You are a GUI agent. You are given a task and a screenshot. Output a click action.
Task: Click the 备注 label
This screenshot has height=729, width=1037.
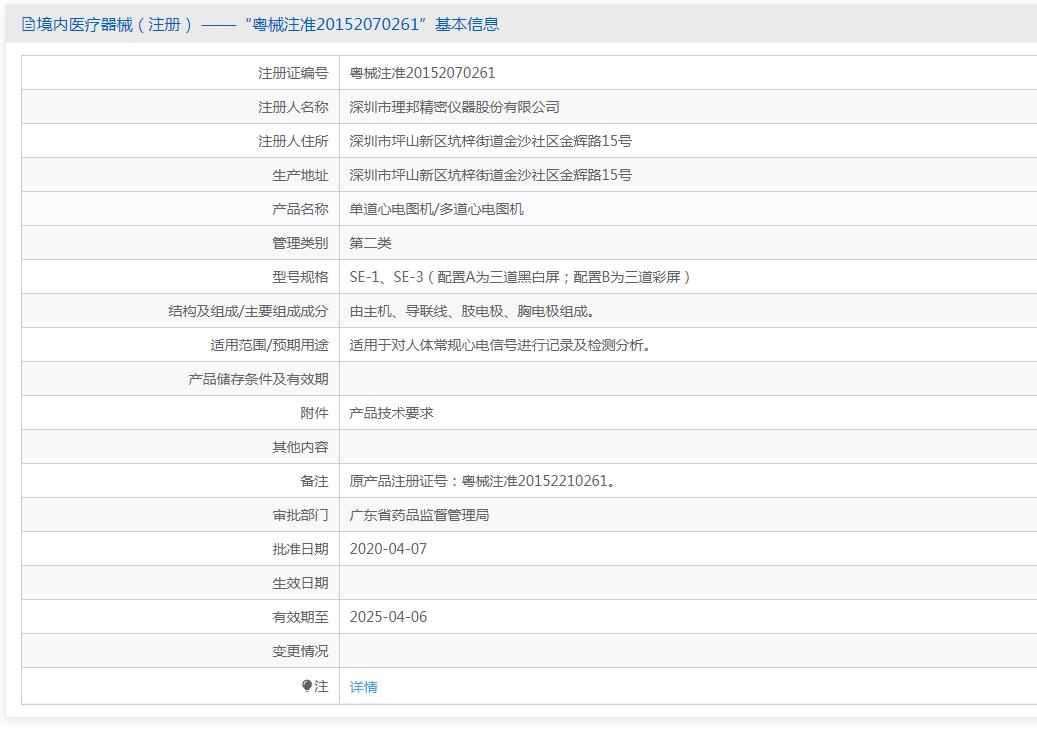[314, 481]
